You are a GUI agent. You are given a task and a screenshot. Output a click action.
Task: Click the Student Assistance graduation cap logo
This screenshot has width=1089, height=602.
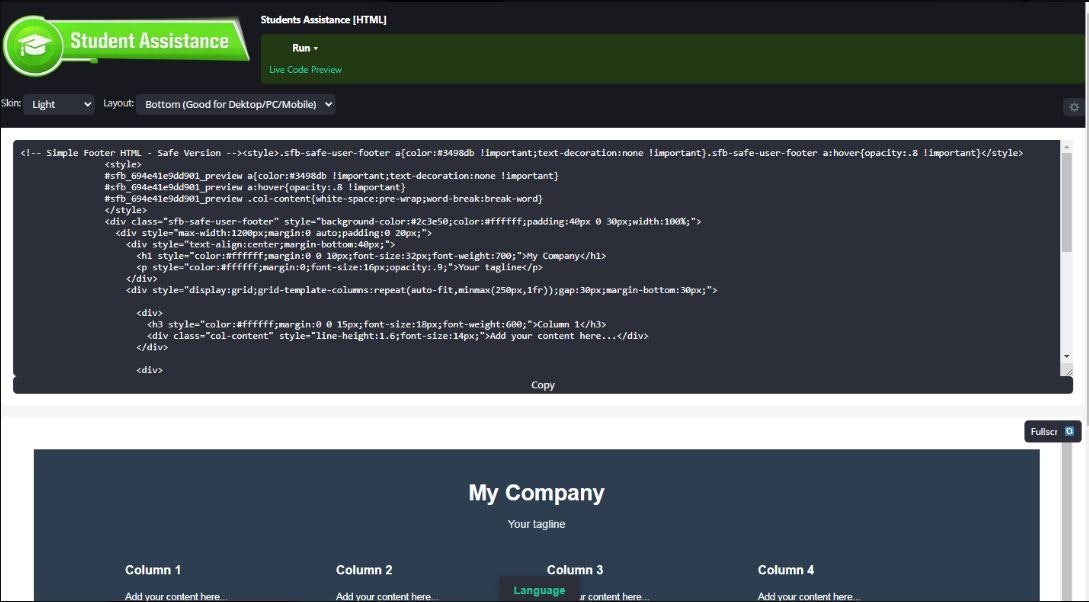click(x=33, y=44)
